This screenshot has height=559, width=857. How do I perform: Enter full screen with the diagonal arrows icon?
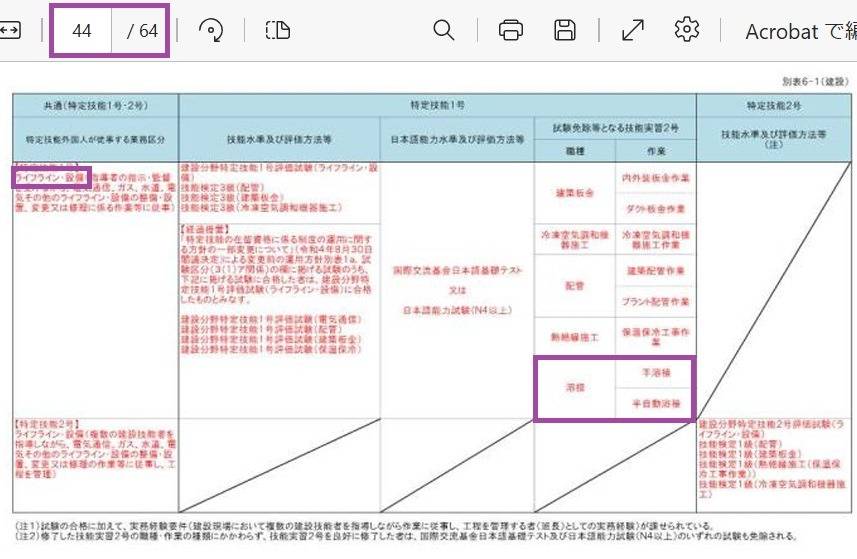pyautogui.click(x=632, y=31)
